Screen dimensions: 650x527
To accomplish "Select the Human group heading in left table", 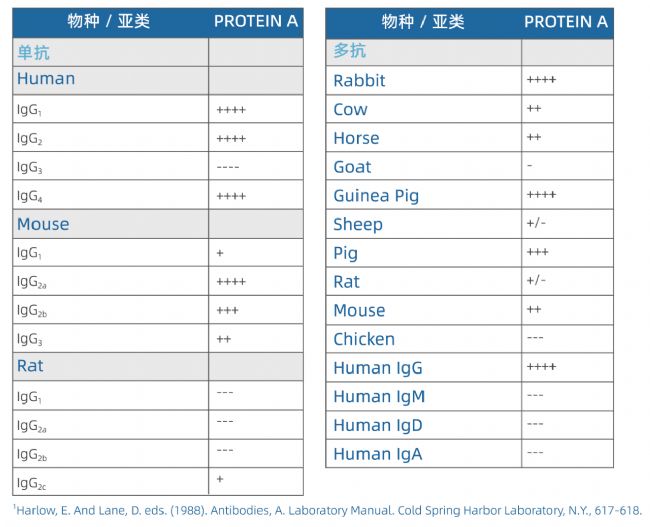I will point(46,79).
